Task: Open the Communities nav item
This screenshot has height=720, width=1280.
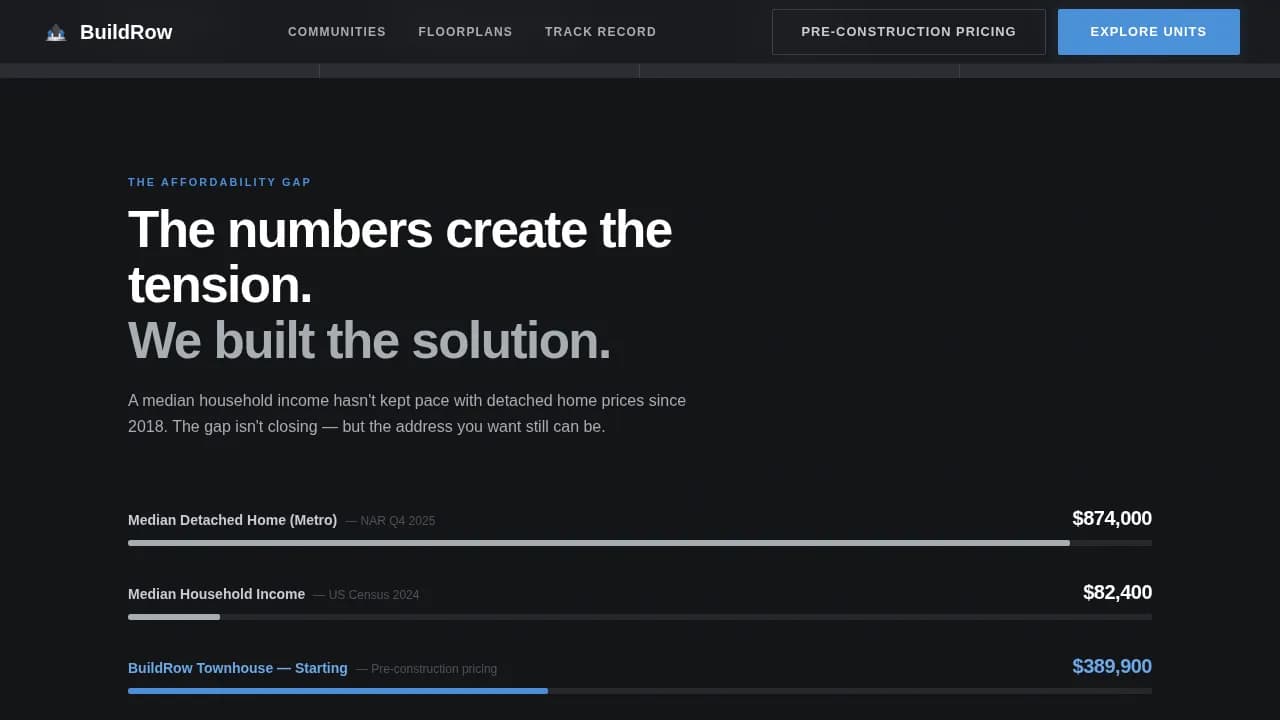Action: click(337, 32)
